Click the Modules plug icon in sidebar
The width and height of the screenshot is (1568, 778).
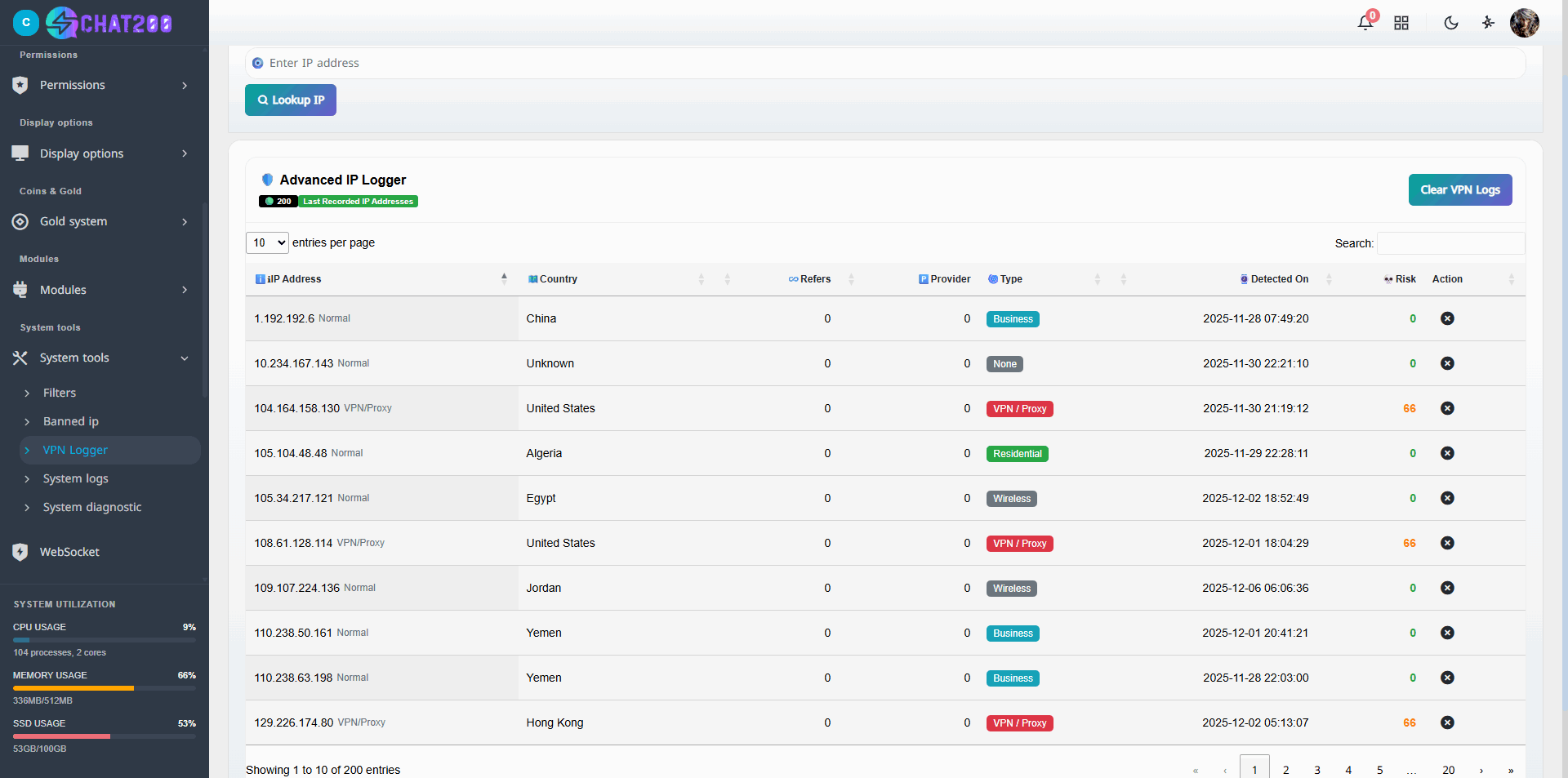[x=20, y=290]
